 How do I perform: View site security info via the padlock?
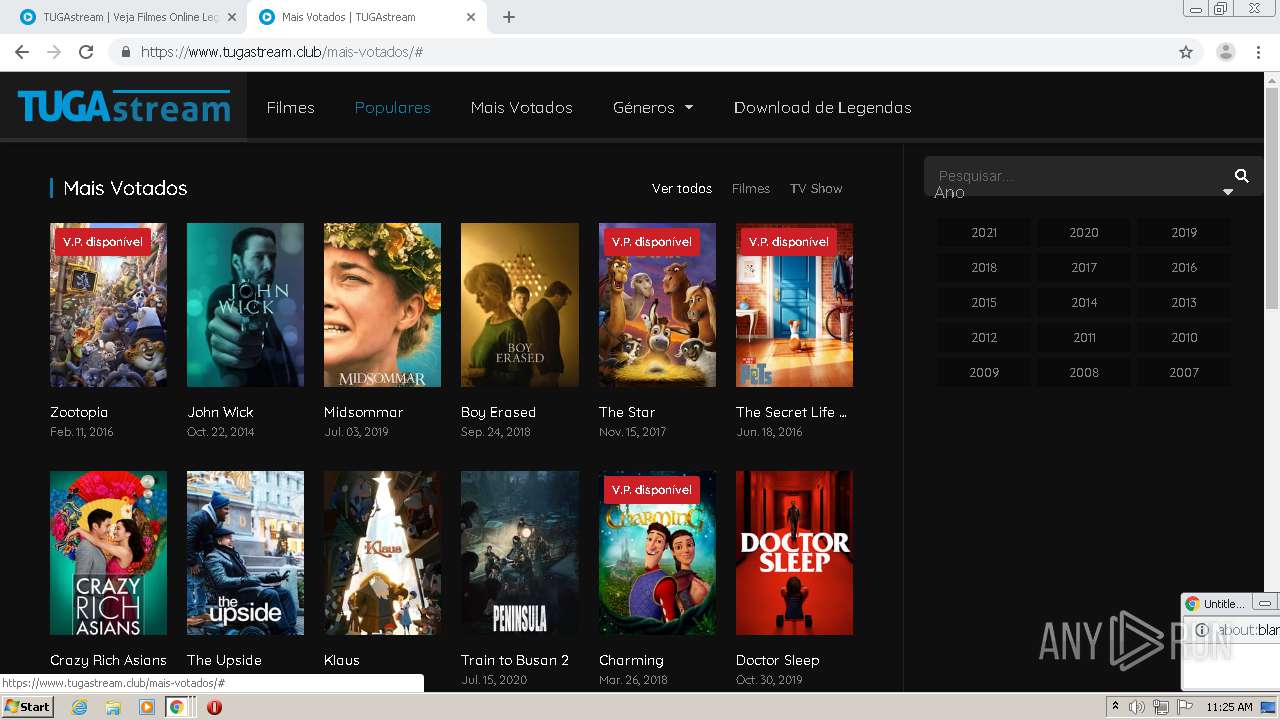click(126, 52)
